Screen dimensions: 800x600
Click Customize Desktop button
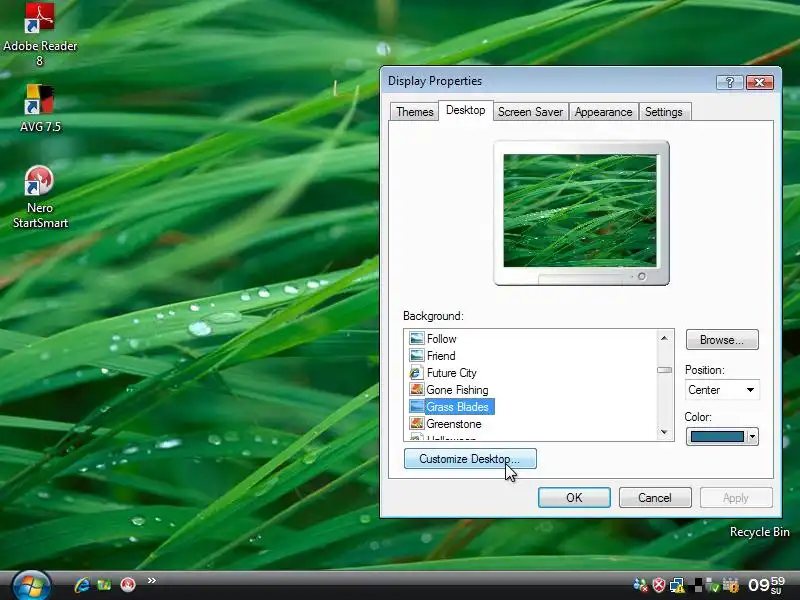[470, 459]
